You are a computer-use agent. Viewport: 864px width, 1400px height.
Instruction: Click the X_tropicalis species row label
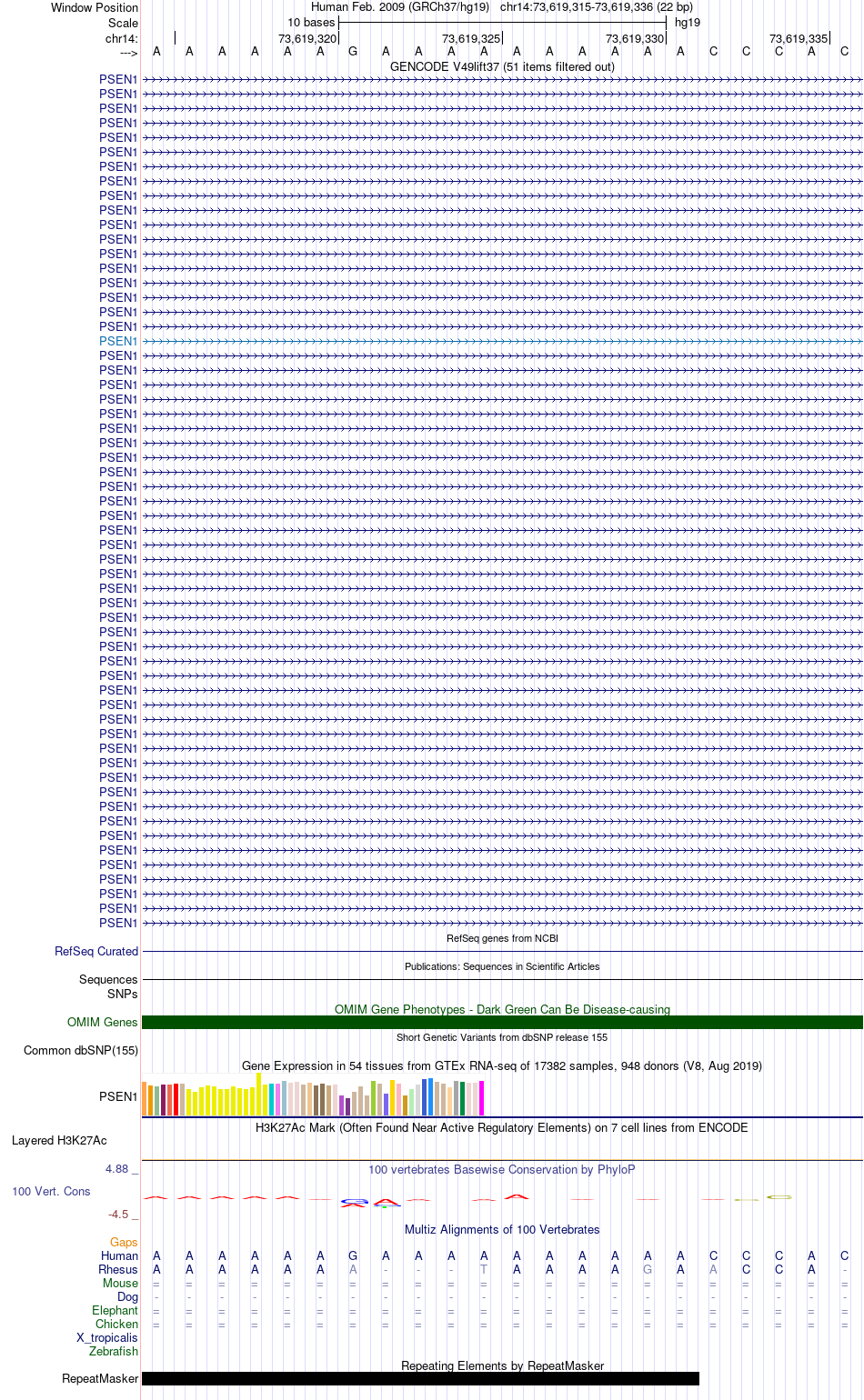[107, 1338]
